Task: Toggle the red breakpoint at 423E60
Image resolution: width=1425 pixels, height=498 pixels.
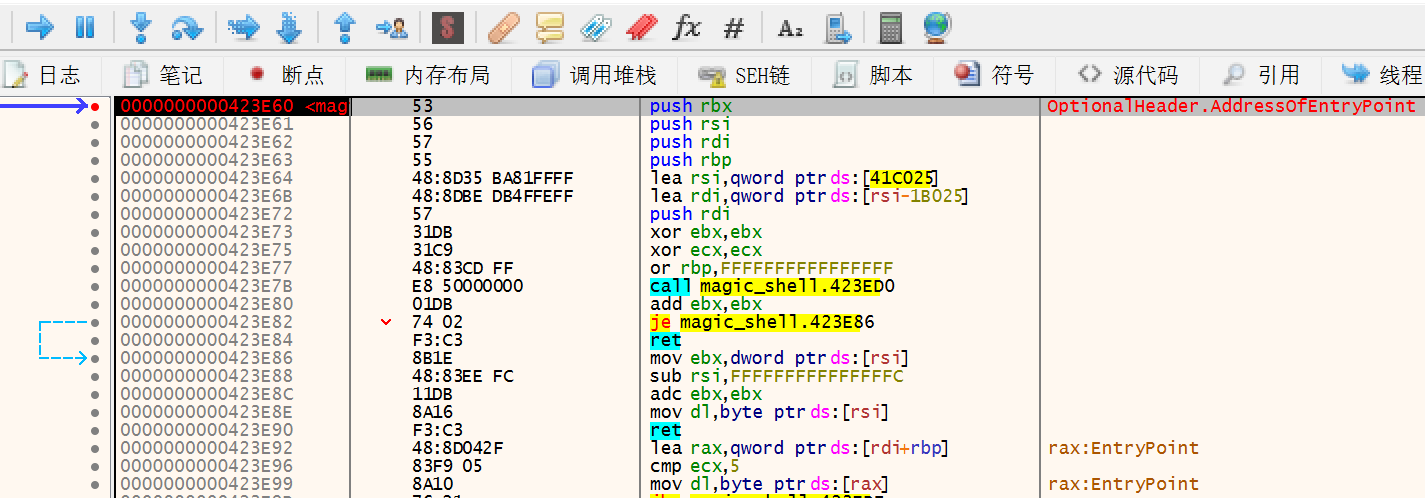Action: pyautogui.click(x=95, y=106)
